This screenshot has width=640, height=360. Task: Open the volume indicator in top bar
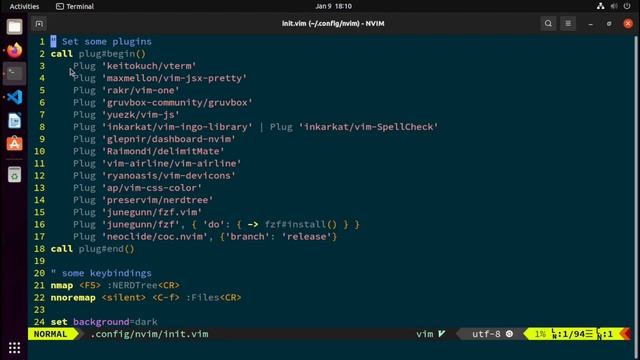(613, 6)
